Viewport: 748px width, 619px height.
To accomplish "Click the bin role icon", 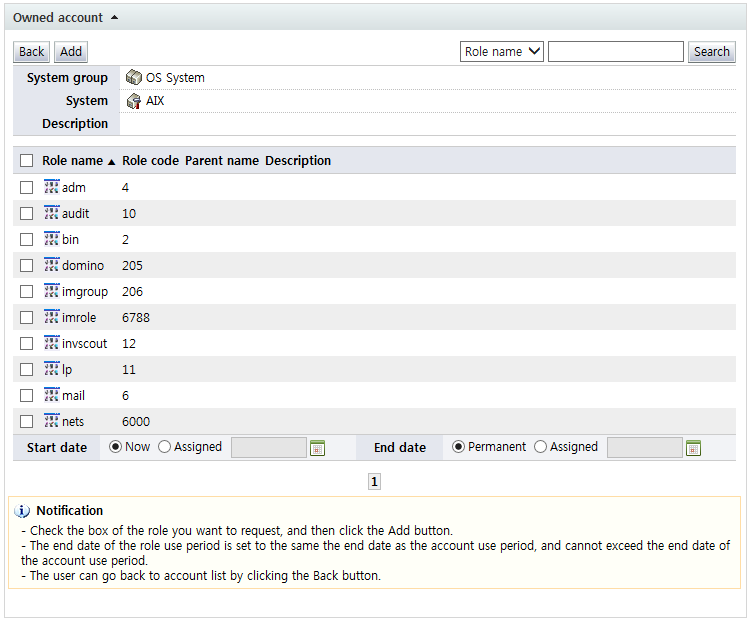I will point(52,239).
